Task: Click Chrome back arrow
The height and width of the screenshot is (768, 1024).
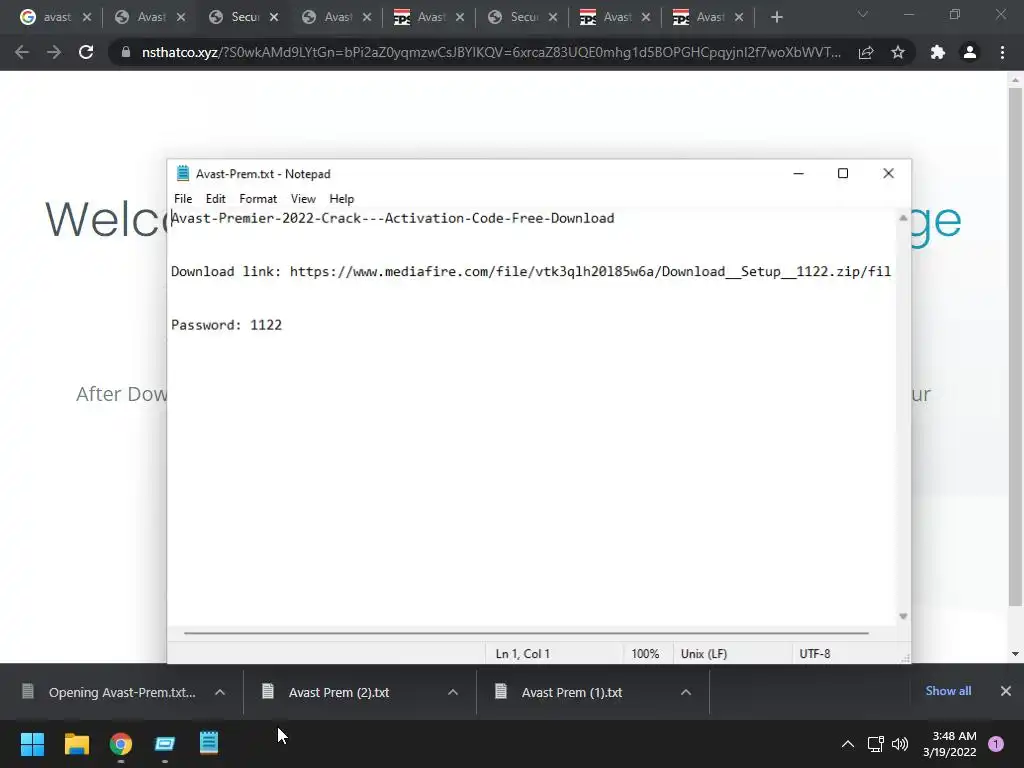Action: pyautogui.click(x=22, y=52)
